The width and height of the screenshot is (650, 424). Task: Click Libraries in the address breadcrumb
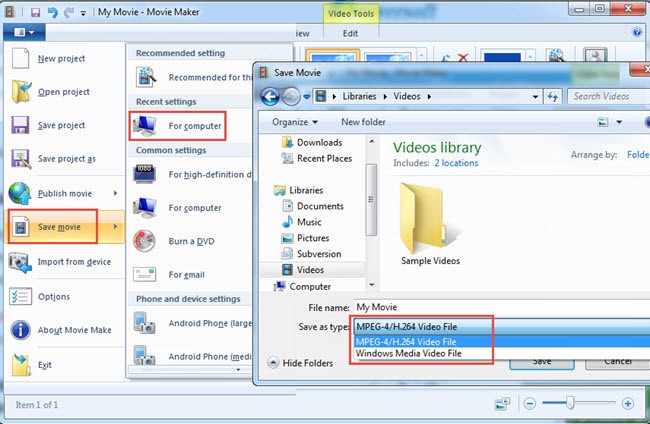[x=359, y=96]
